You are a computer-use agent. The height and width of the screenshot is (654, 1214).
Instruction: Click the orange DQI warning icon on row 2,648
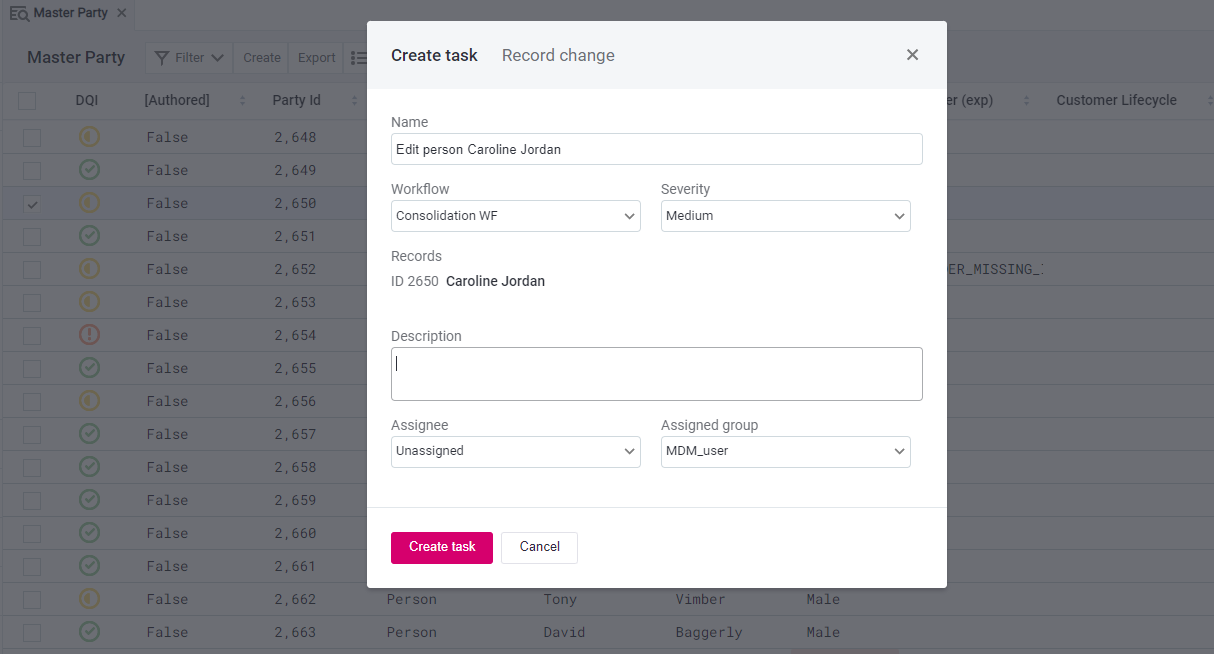pos(89,137)
